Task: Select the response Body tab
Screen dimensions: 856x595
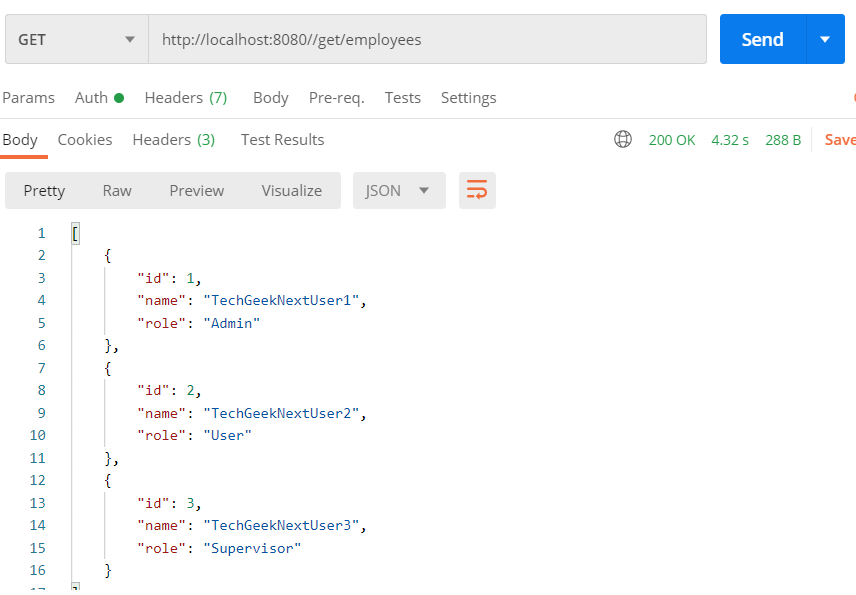Action: (20, 140)
